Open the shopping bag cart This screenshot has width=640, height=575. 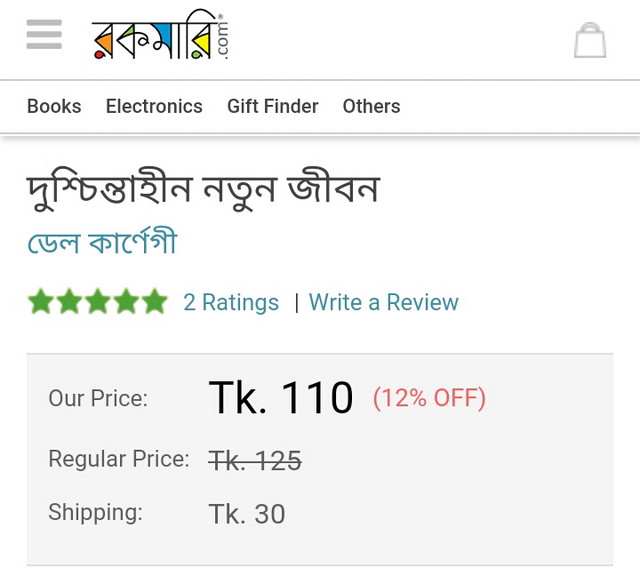click(x=590, y=40)
